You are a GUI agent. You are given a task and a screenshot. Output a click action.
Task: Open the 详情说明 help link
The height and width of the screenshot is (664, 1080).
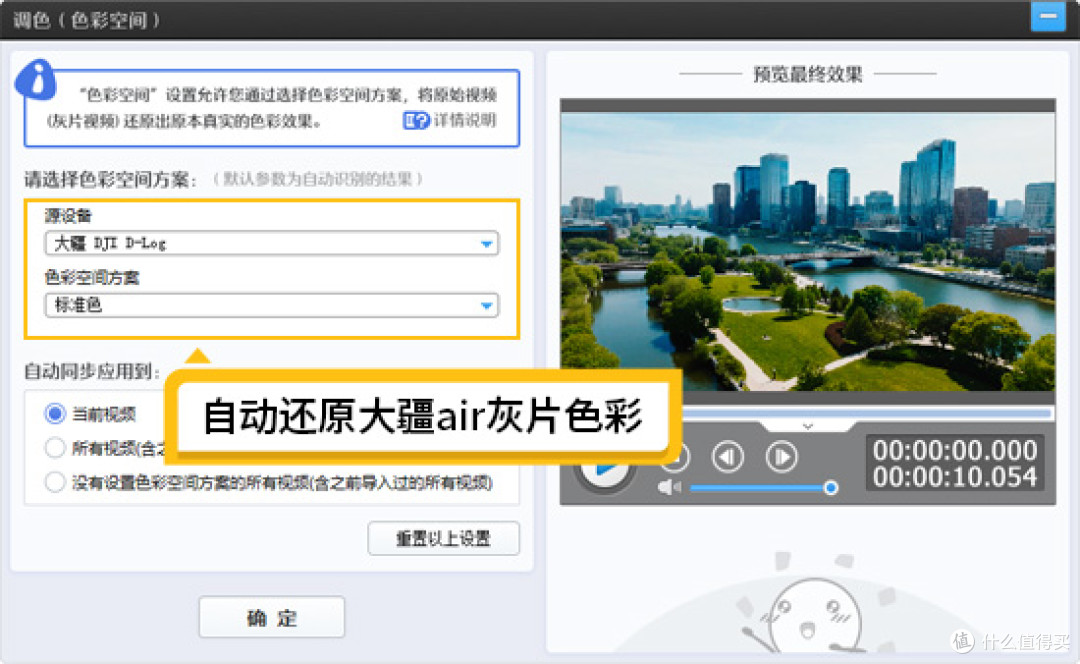465,121
